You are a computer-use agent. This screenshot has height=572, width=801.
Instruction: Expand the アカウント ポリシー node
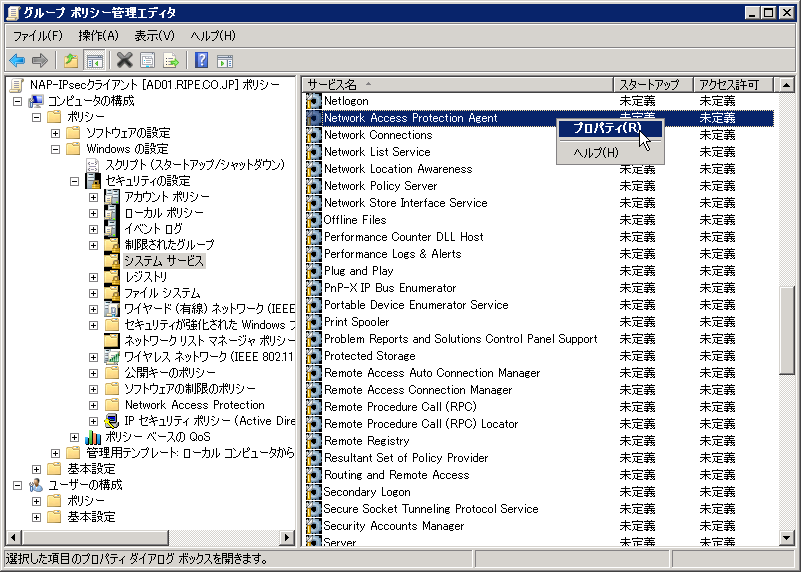[x=93, y=197]
